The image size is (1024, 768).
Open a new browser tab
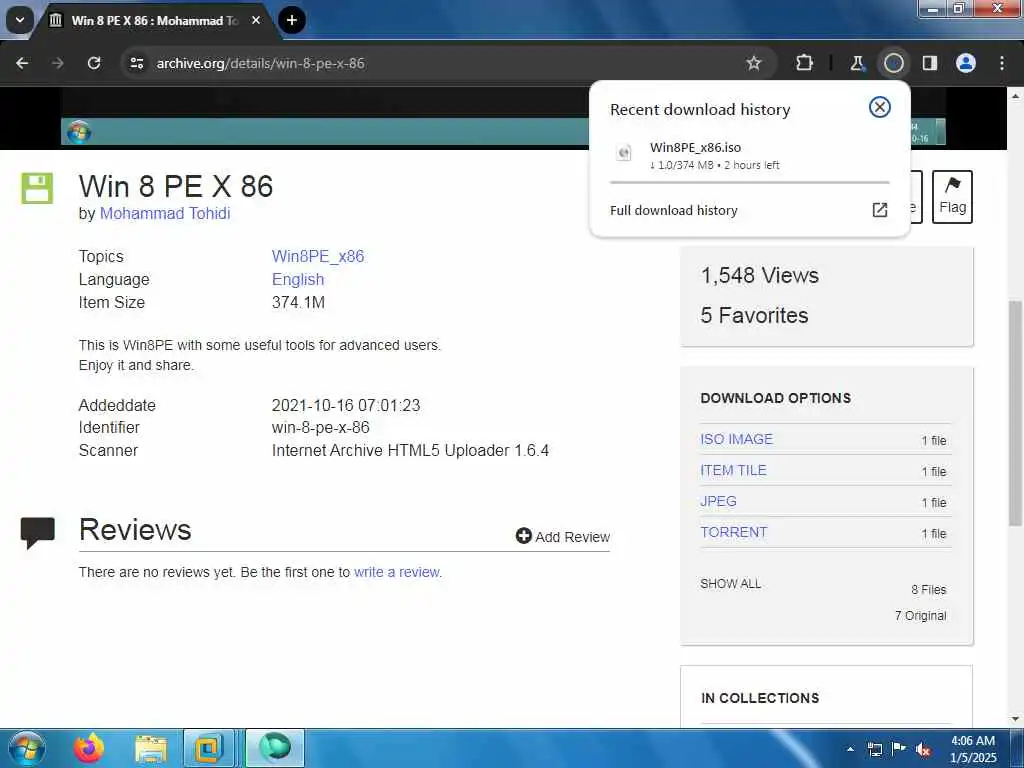point(292,20)
